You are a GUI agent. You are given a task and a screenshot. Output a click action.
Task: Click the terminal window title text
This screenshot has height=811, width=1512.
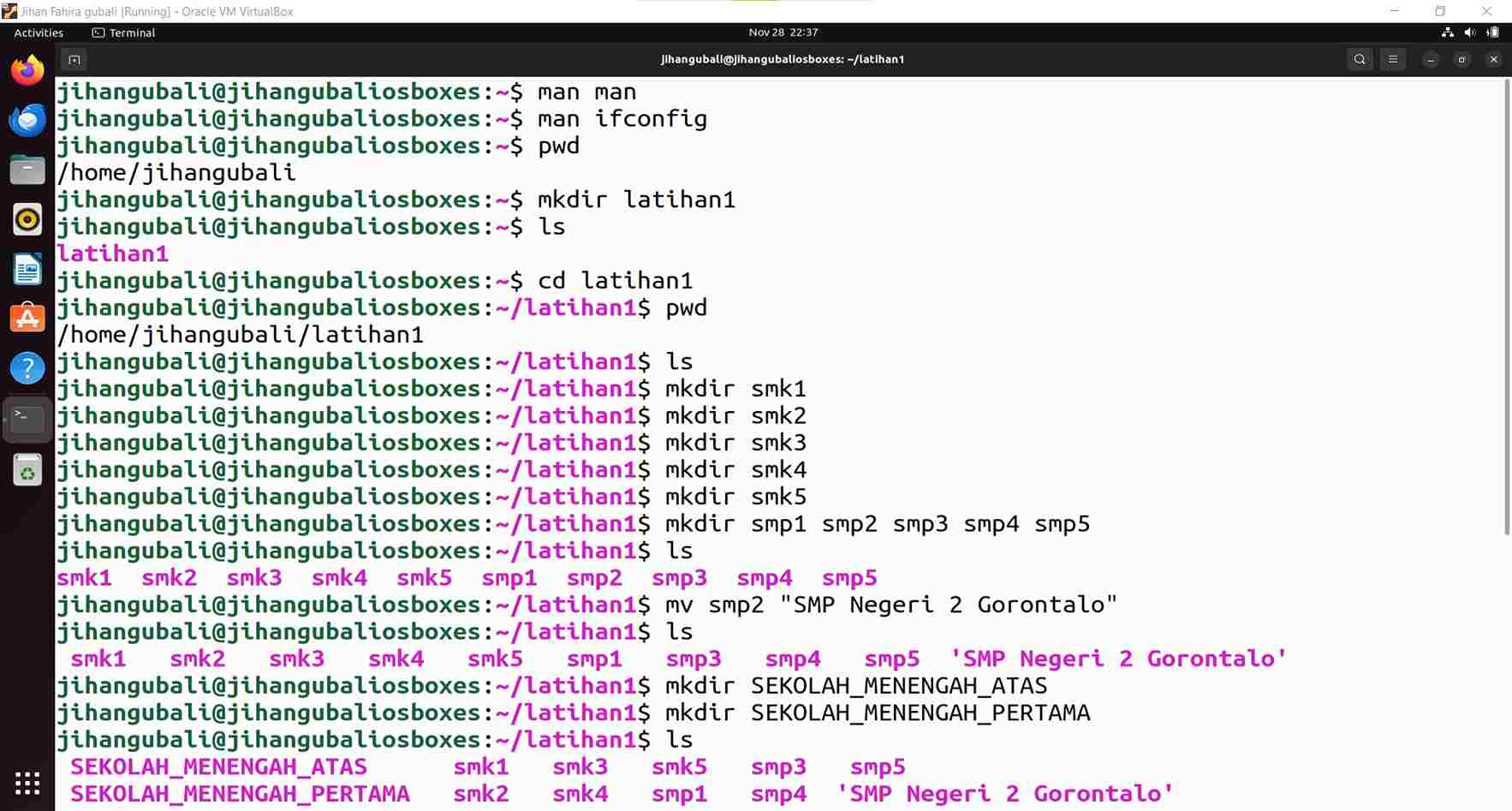(783, 59)
